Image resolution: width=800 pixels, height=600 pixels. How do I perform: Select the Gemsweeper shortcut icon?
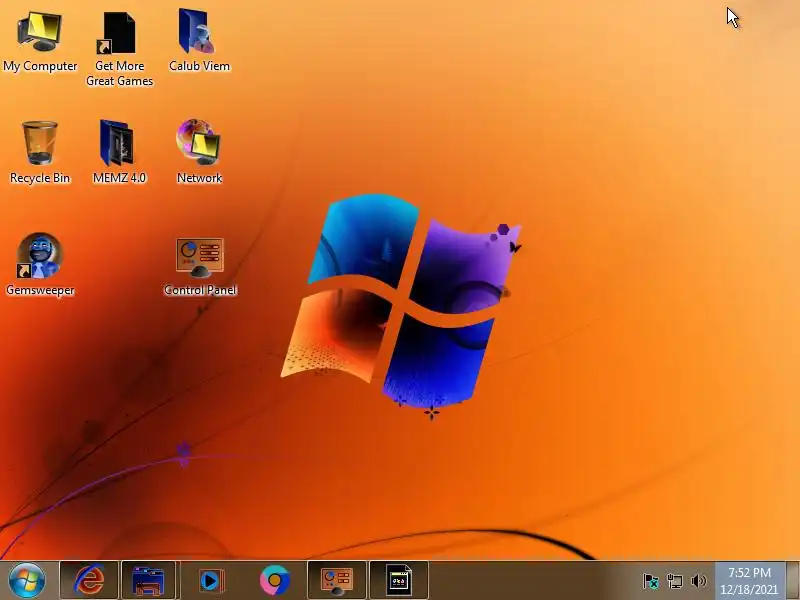coord(40,264)
